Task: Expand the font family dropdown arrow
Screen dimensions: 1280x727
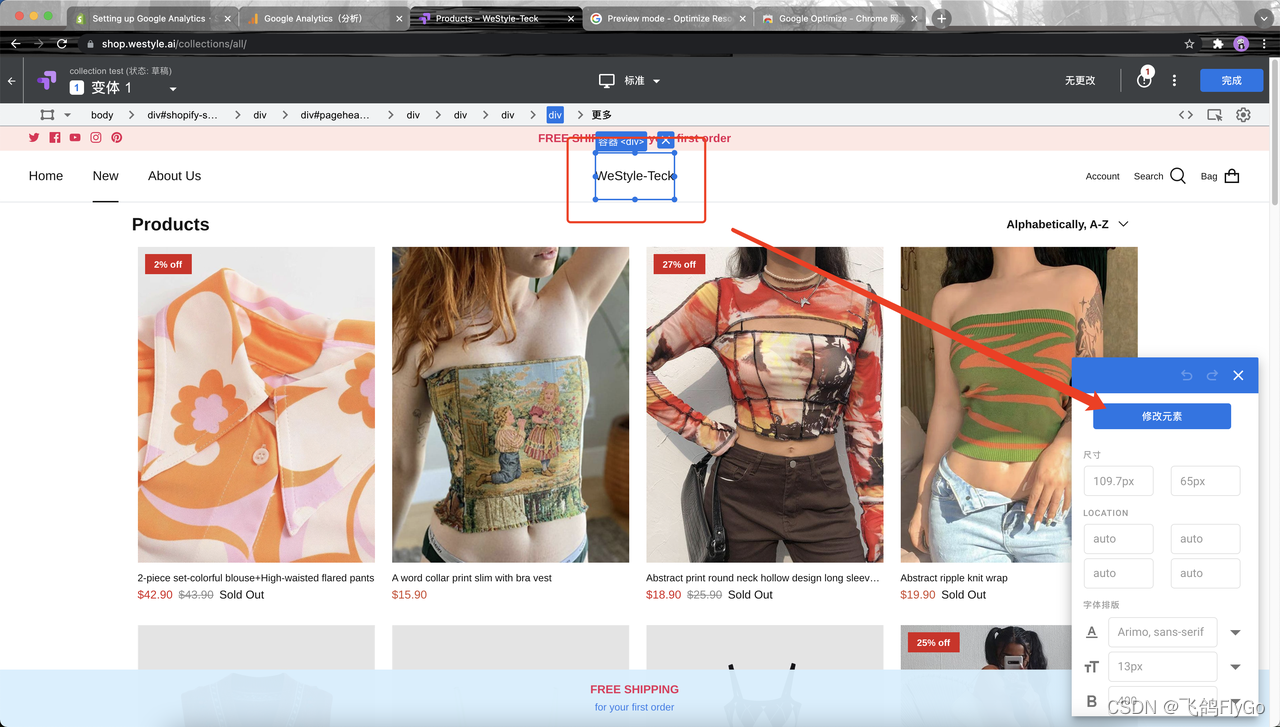Action: point(1235,632)
